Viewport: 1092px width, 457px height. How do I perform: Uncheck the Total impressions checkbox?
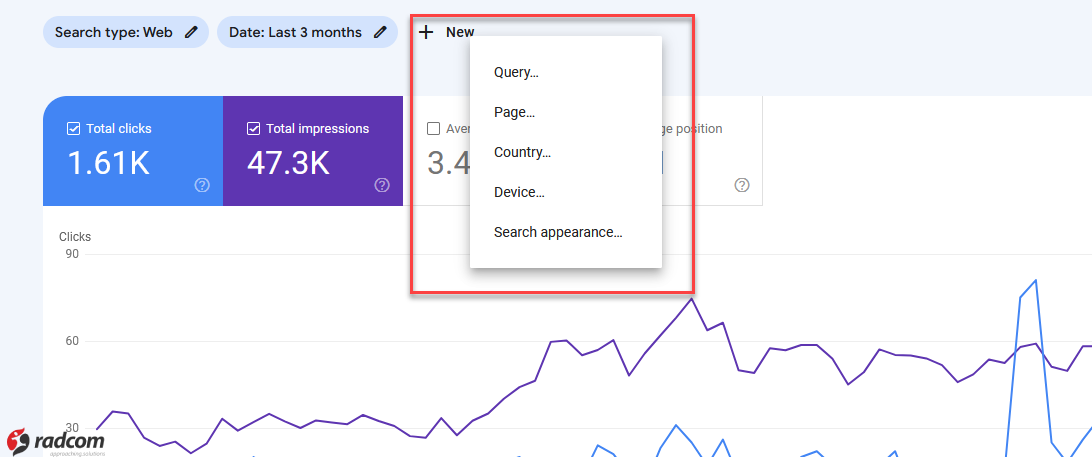coord(253,129)
